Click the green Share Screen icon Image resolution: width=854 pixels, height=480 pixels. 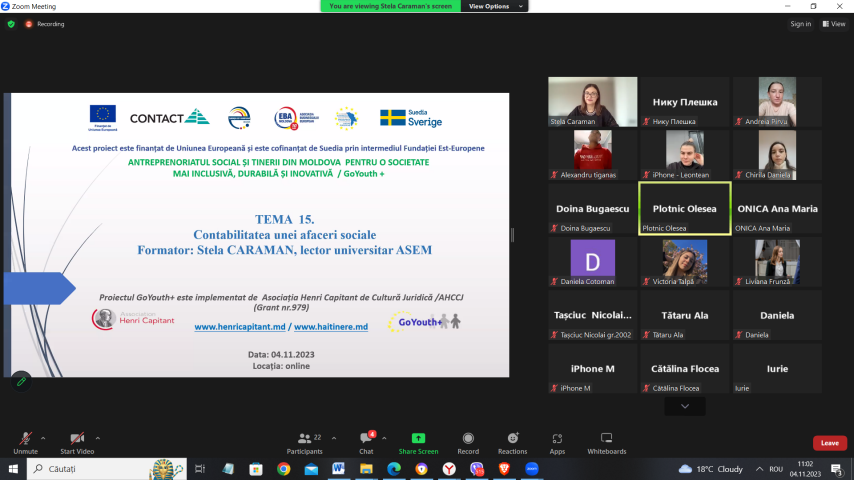418,439
